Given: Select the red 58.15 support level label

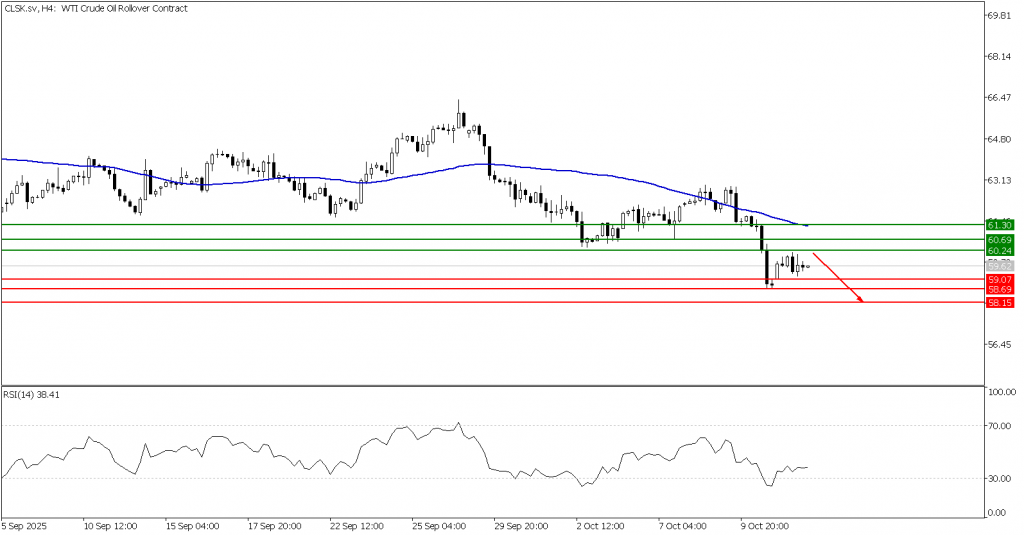Looking at the screenshot, I should 1000,302.
